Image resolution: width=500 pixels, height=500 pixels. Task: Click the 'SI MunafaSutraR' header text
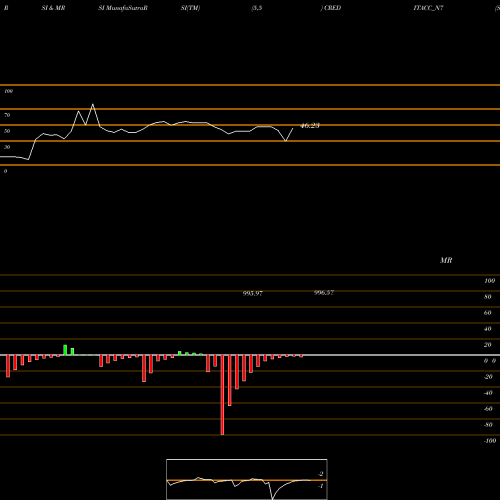[x=123, y=8]
